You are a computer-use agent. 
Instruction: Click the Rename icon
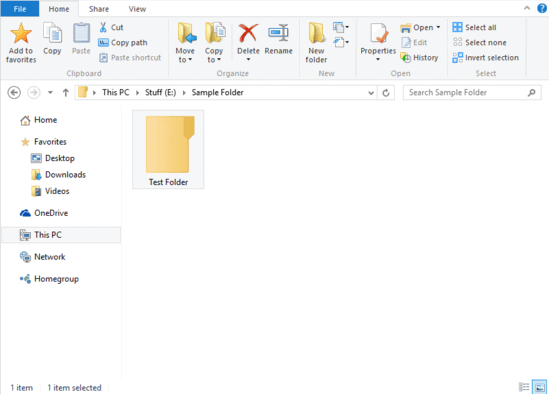(x=278, y=34)
